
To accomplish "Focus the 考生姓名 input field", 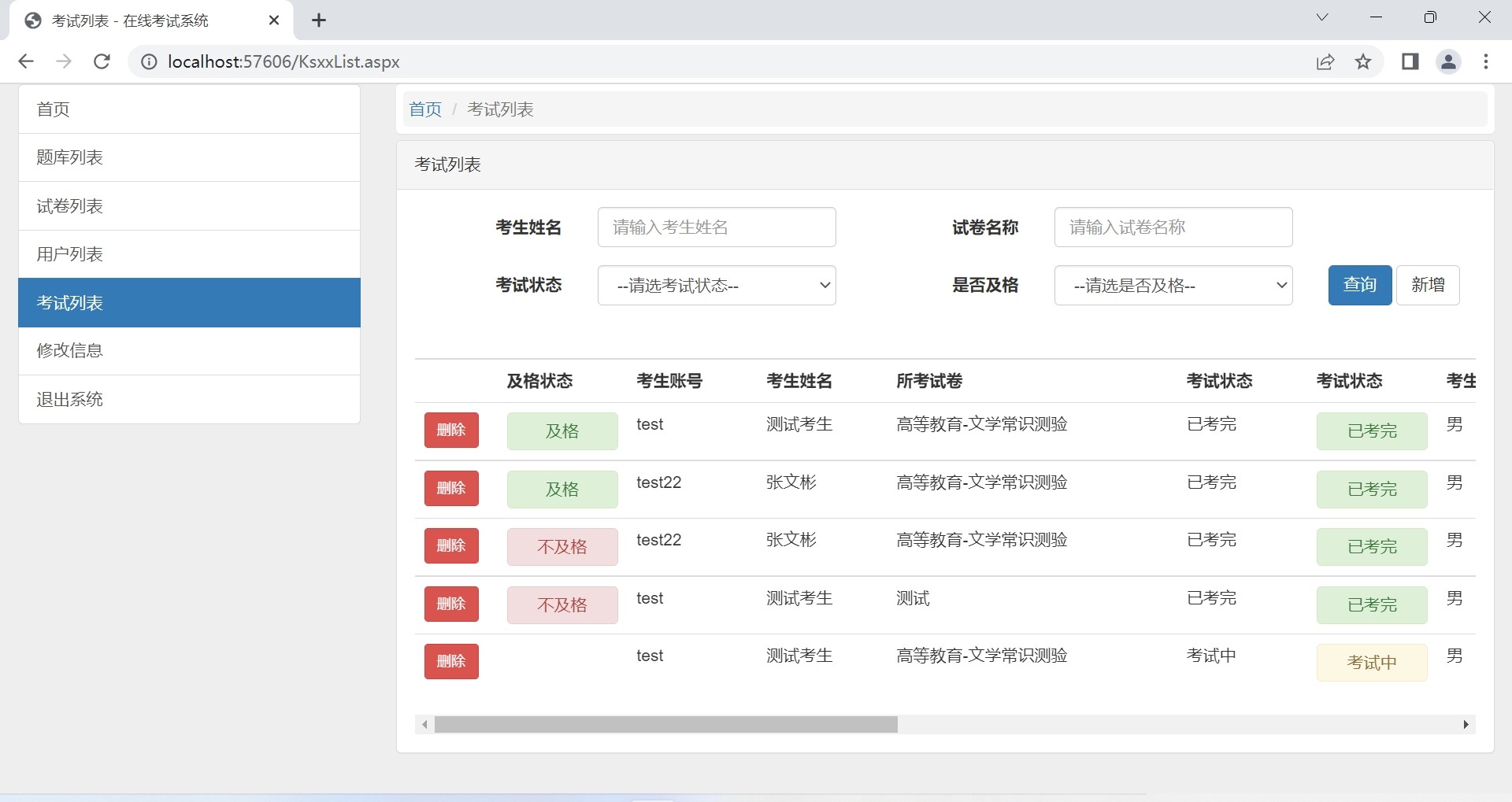I will (x=716, y=227).
